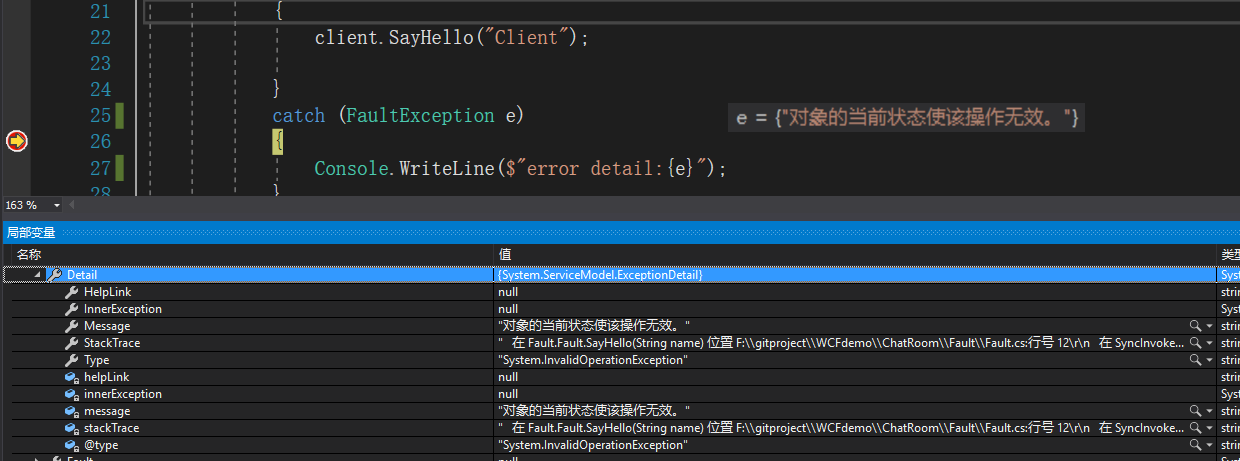Click the stackTrace field value cell
Image resolution: width=1240 pixels, height=461 pixels.
tap(840, 428)
